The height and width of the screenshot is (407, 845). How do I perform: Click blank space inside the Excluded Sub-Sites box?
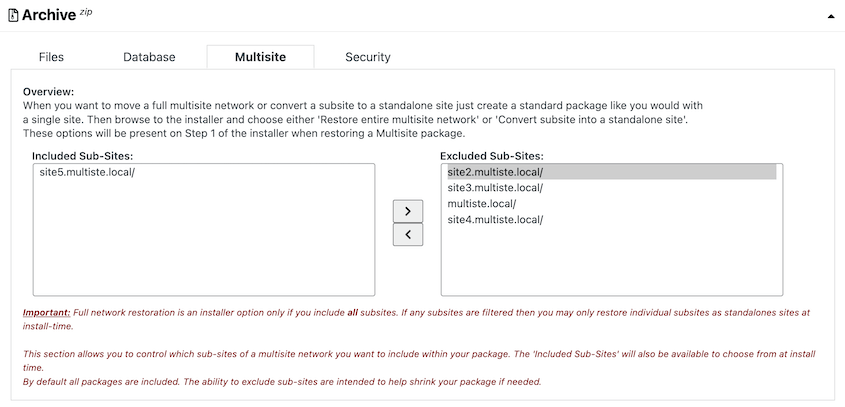[612, 261]
